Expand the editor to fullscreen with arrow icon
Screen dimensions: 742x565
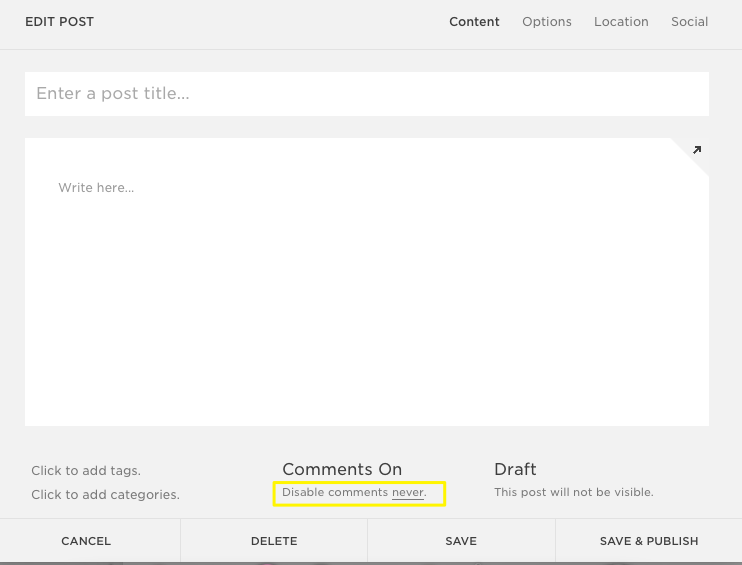coord(697,150)
